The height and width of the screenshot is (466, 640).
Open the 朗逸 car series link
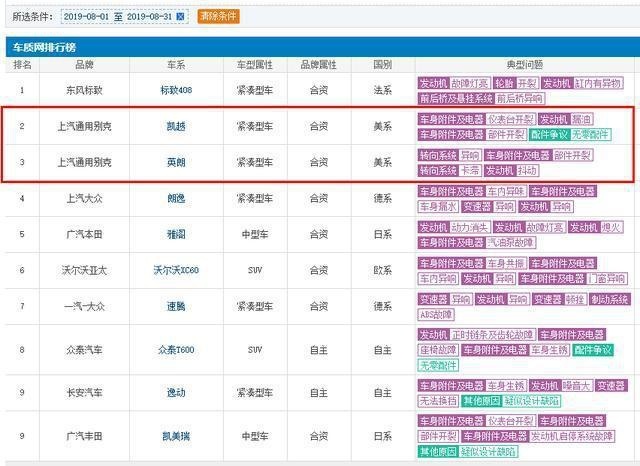tap(176, 199)
